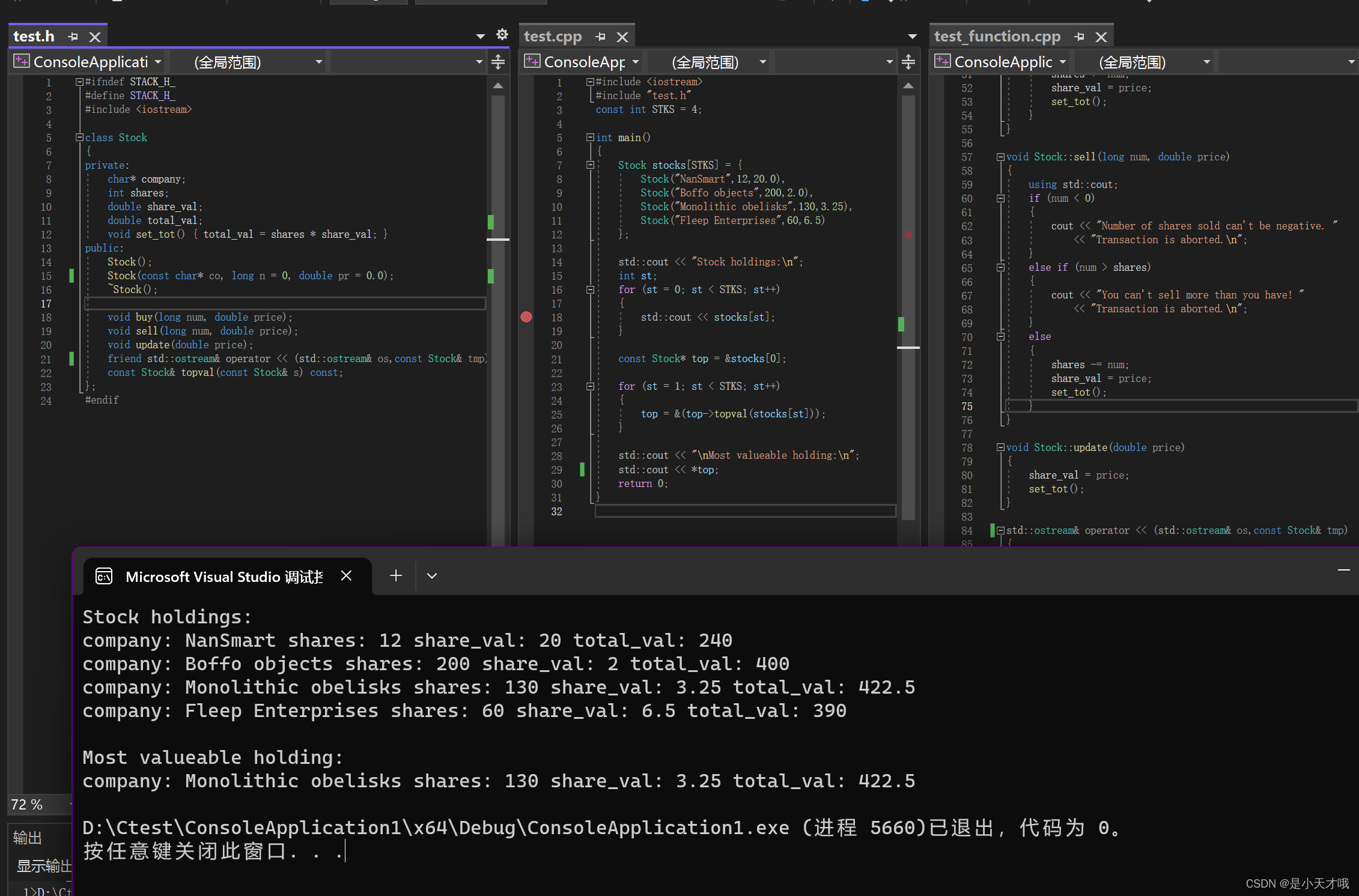Collapse the else block in Stock::sell
The width and height of the screenshot is (1359, 896).
tap(1000, 336)
